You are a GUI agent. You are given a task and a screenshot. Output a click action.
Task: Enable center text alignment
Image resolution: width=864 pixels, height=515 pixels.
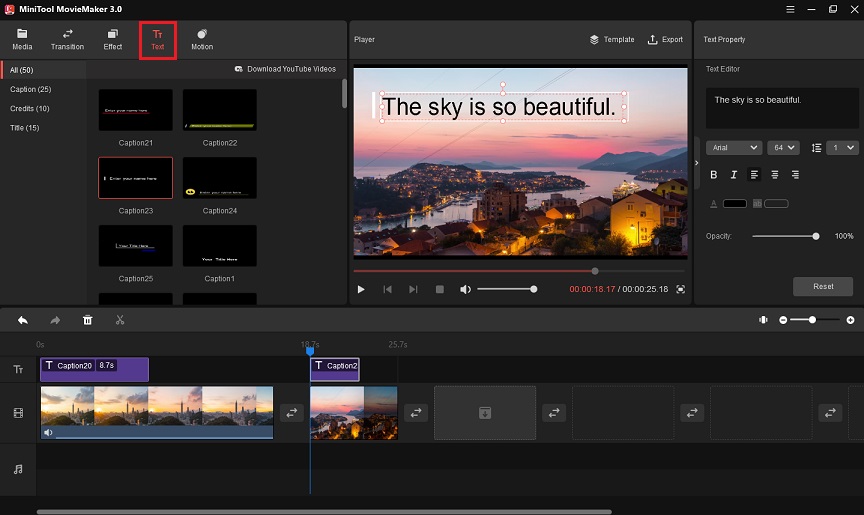pyautogui.click(x=775, y=175)
